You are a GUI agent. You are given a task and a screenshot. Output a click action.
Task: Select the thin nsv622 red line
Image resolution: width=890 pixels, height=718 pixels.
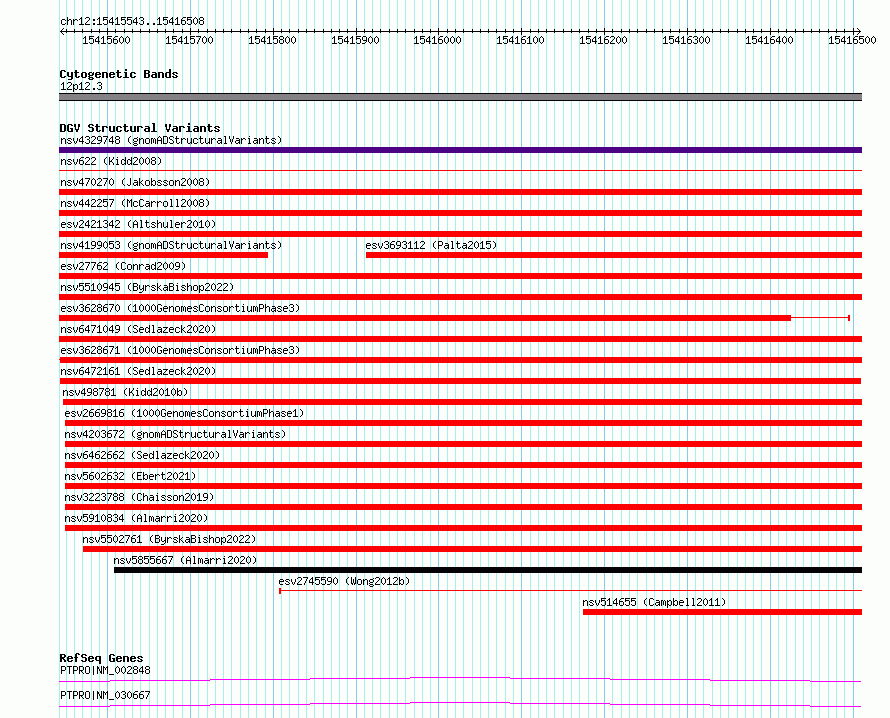point(460,170)
